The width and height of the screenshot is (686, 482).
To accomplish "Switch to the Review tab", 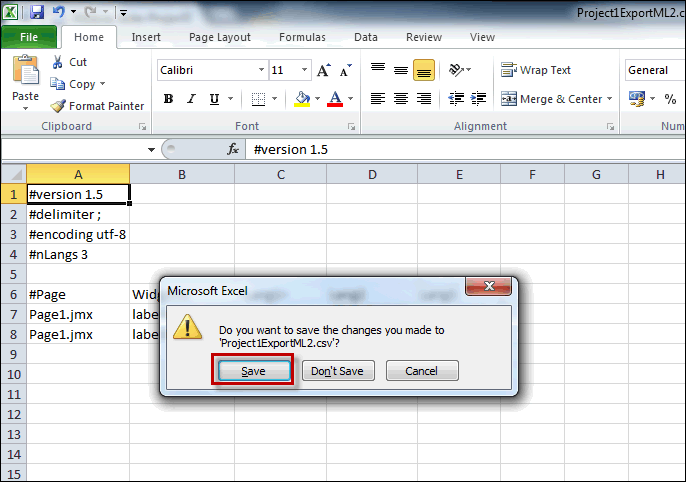I will (424, 37).
